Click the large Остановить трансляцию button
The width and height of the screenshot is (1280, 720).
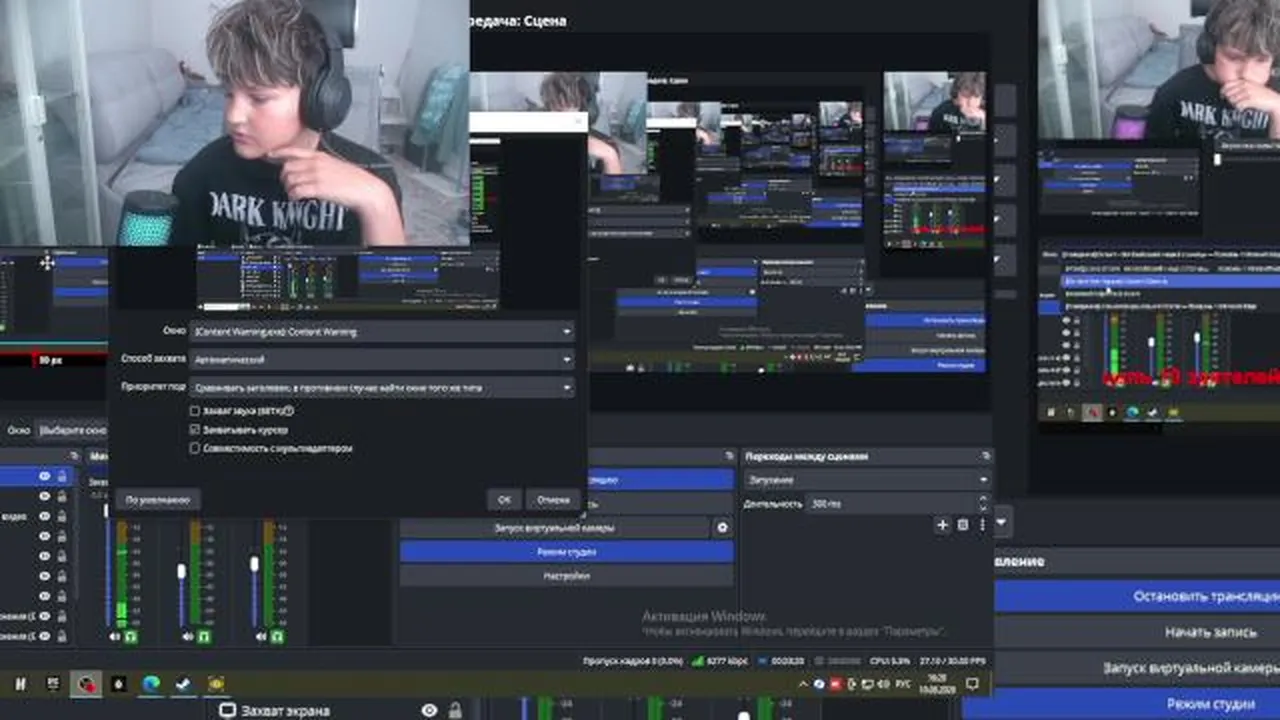[x=1137, y=597]
